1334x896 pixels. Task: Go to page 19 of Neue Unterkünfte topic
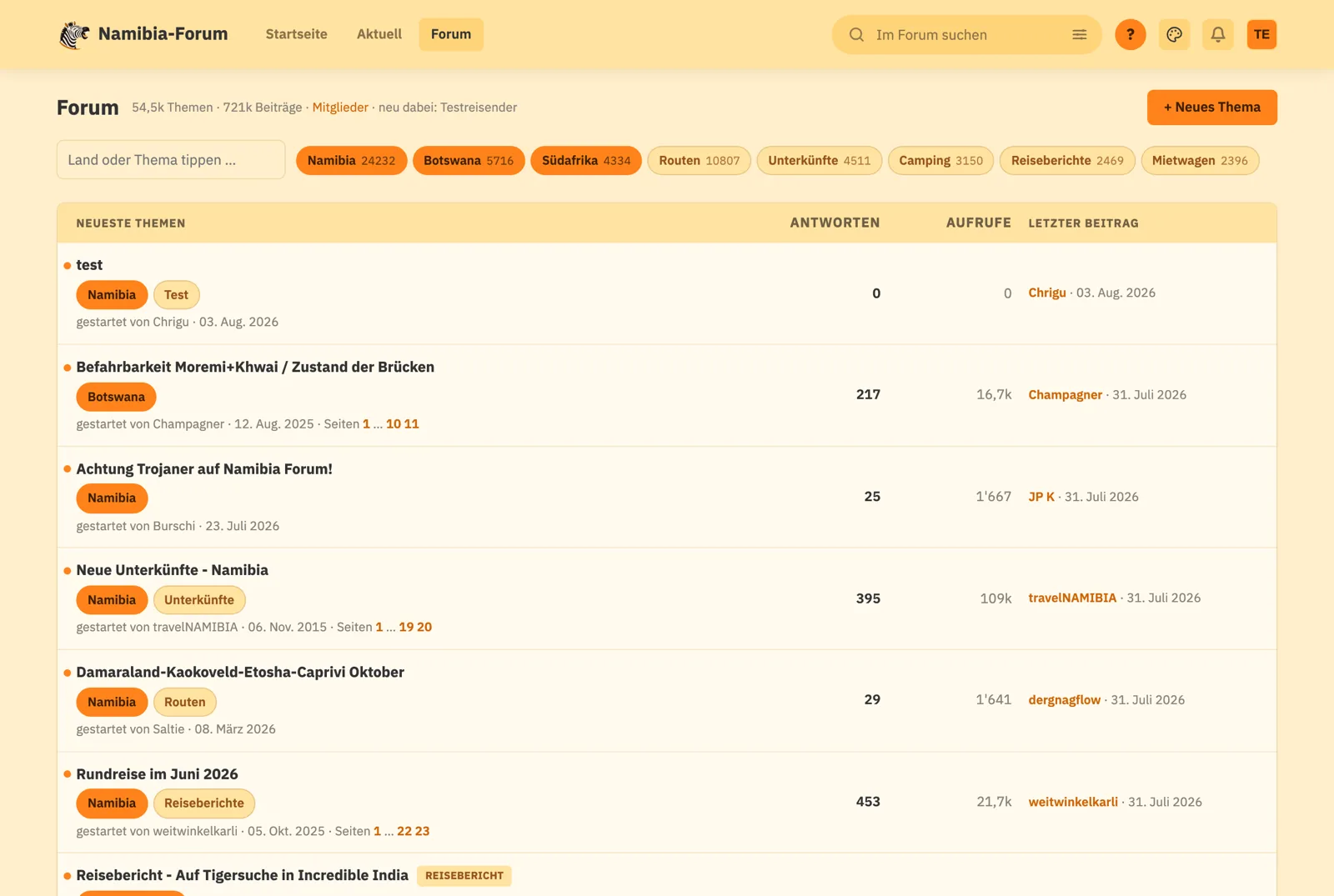[x=406, y=628]
